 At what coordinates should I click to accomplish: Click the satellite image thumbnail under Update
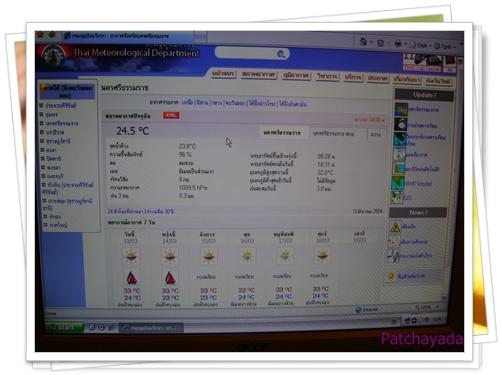(x=400, y=124)
